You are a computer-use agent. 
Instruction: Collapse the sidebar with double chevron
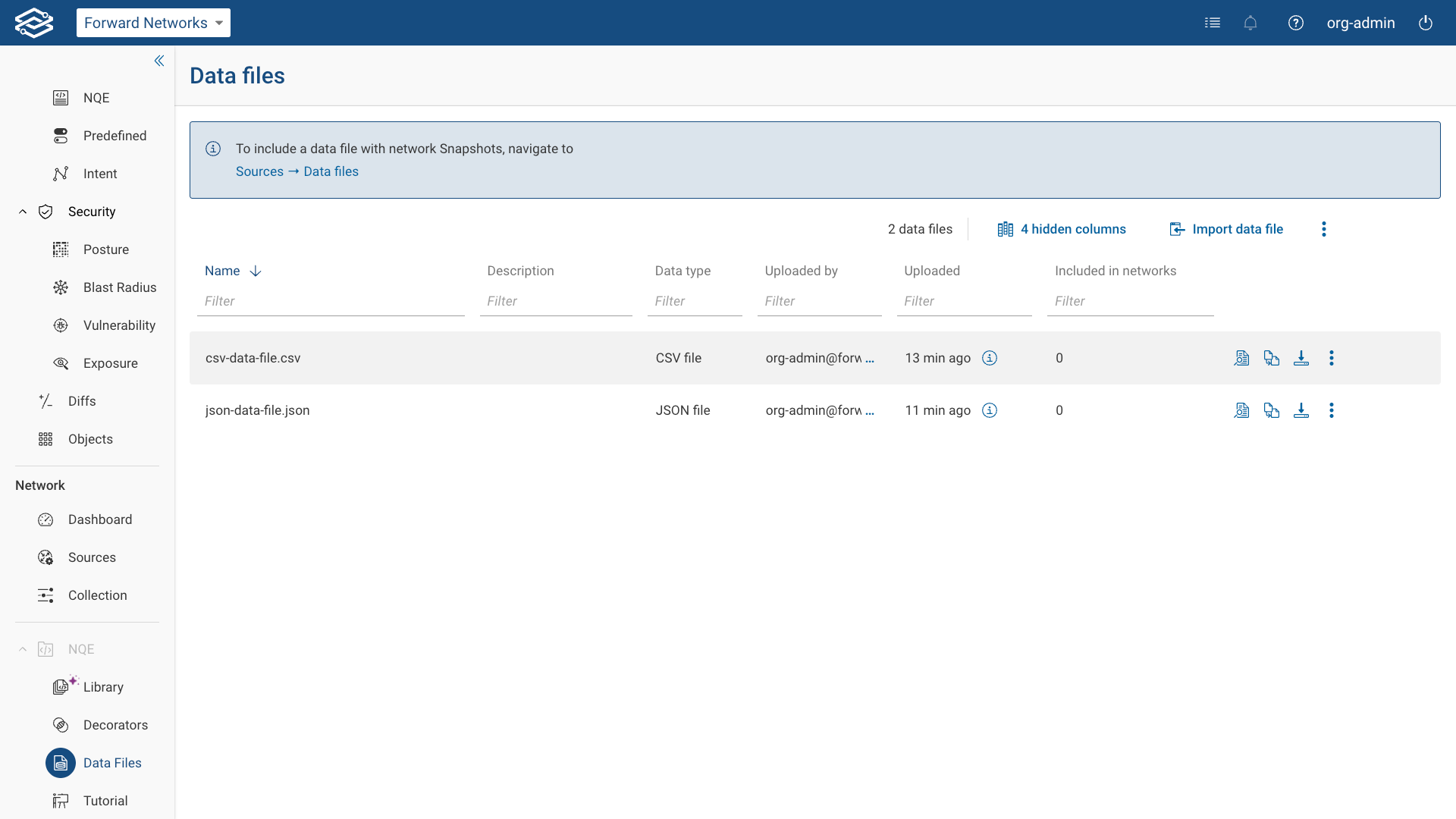point(159,61)
